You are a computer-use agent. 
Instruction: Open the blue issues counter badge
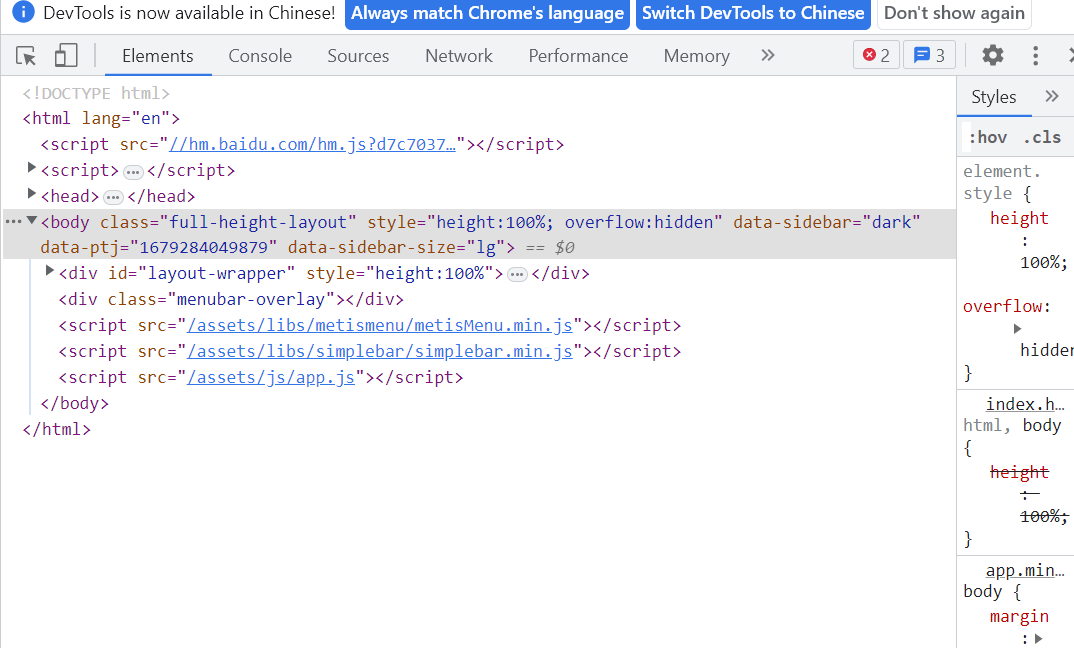tap(929, 55)
